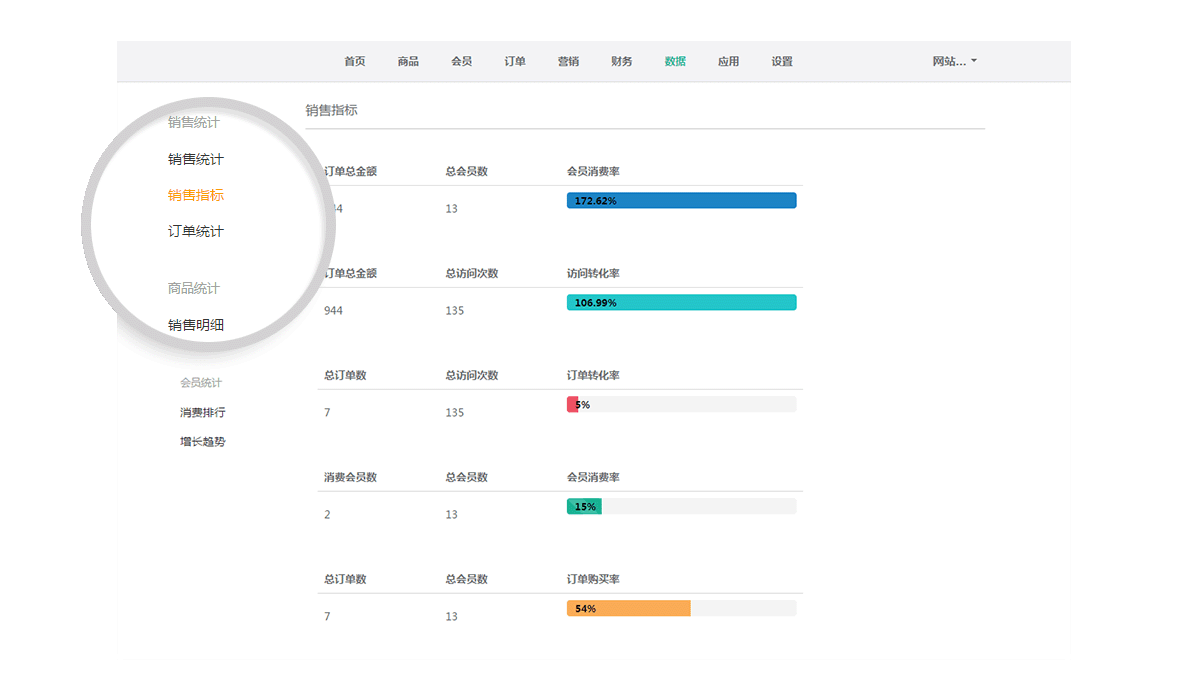Select 会员 in top navigation
This screenshot has width=1200, height=700.
point(461,62)
